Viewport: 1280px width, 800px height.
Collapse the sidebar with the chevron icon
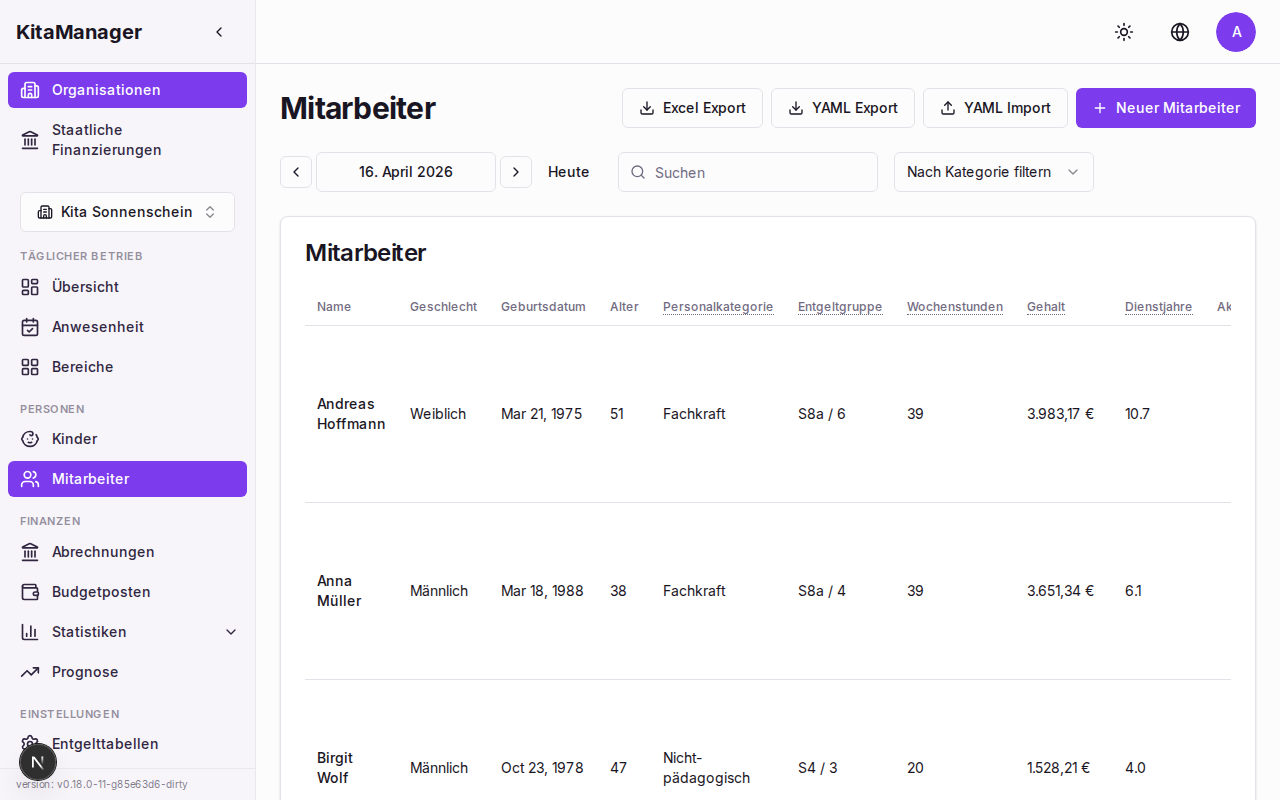click(x=219, y=32)
